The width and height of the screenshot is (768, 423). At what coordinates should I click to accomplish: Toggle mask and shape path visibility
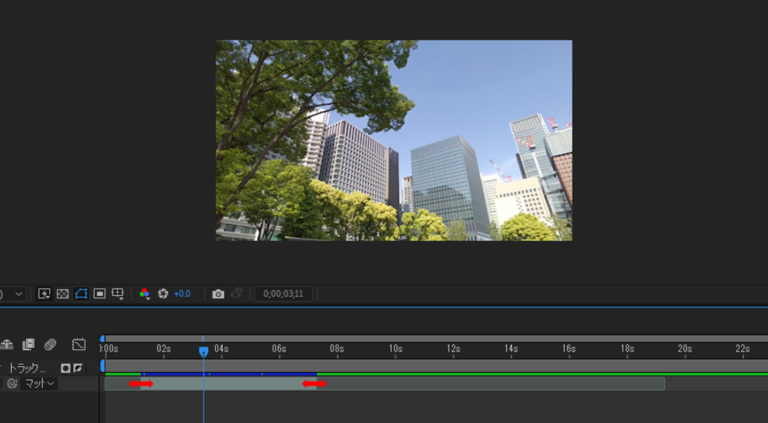click(81, 294)
